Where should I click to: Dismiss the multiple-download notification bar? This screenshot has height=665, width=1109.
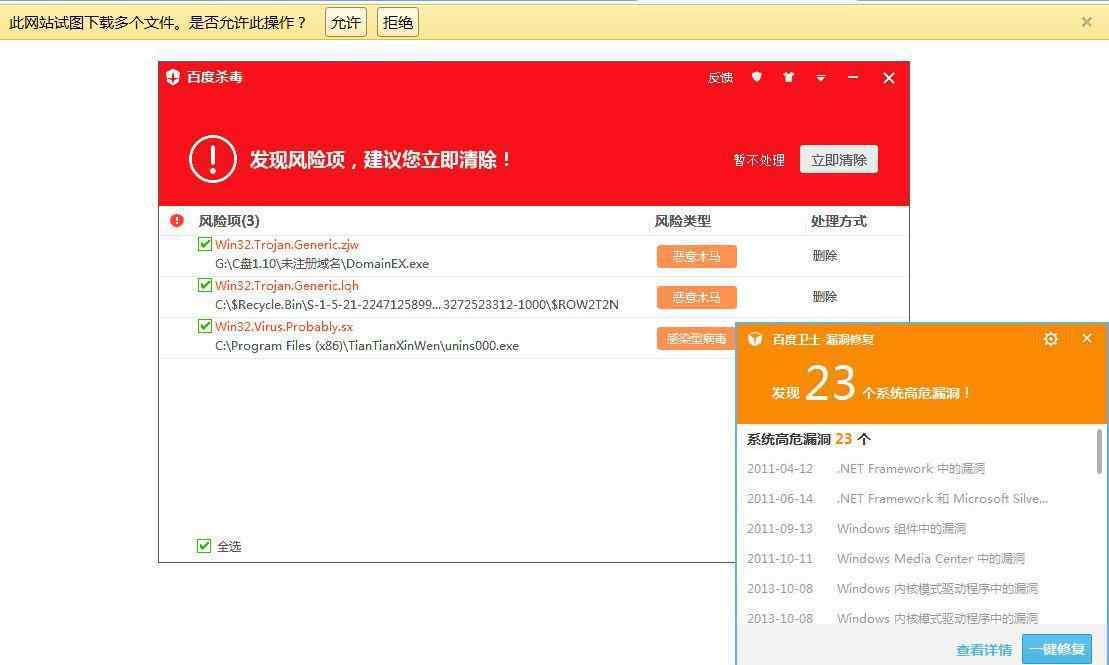1087,22
